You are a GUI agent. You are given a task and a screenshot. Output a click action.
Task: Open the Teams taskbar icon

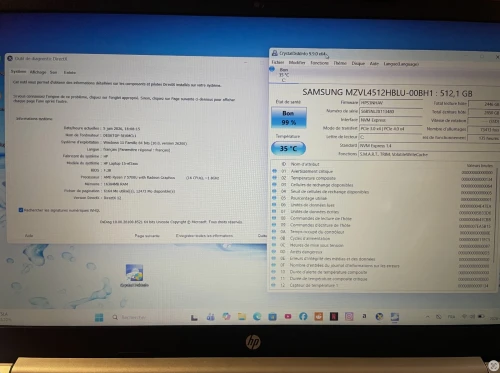pos(211,317)
